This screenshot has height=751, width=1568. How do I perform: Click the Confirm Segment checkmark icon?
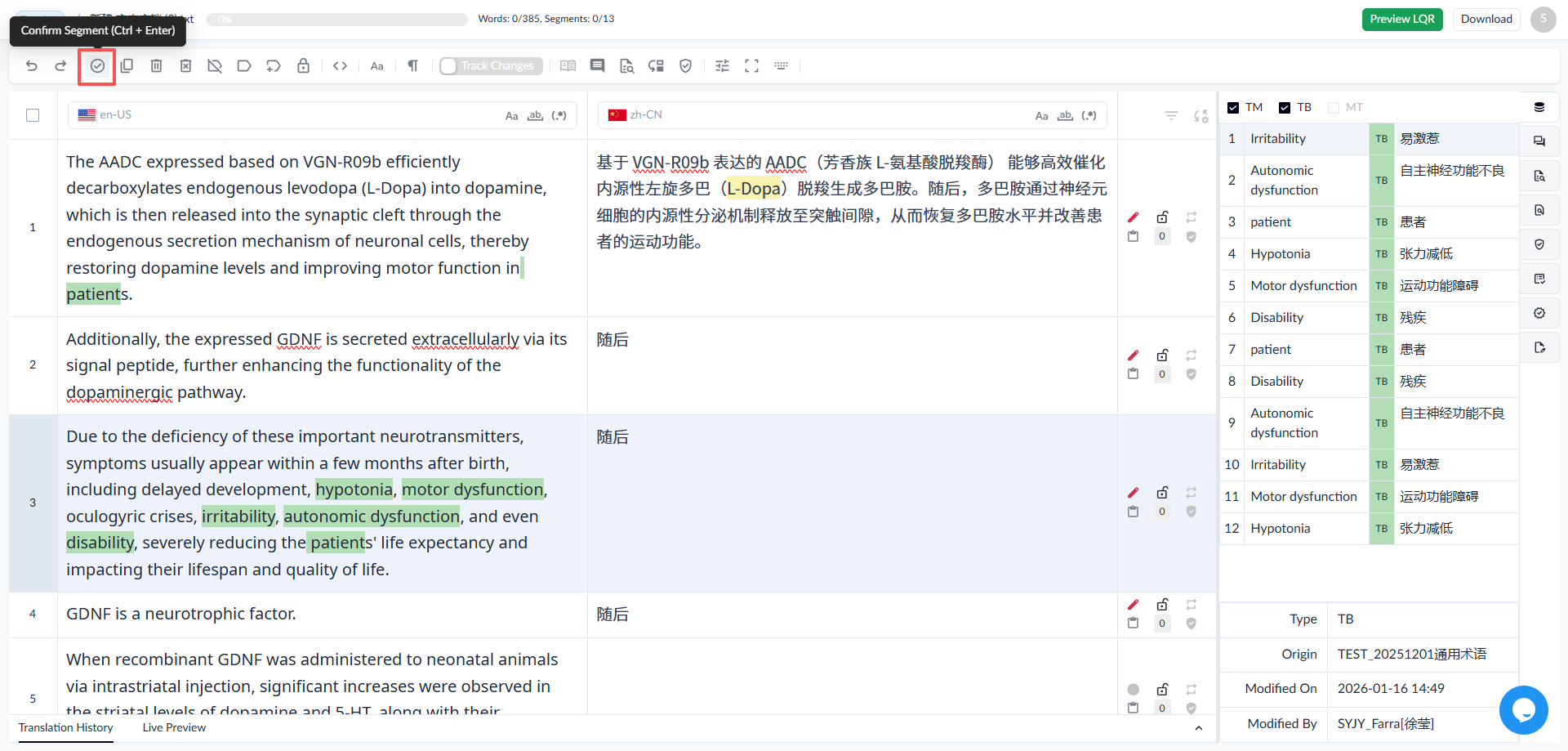click(97, 66)
